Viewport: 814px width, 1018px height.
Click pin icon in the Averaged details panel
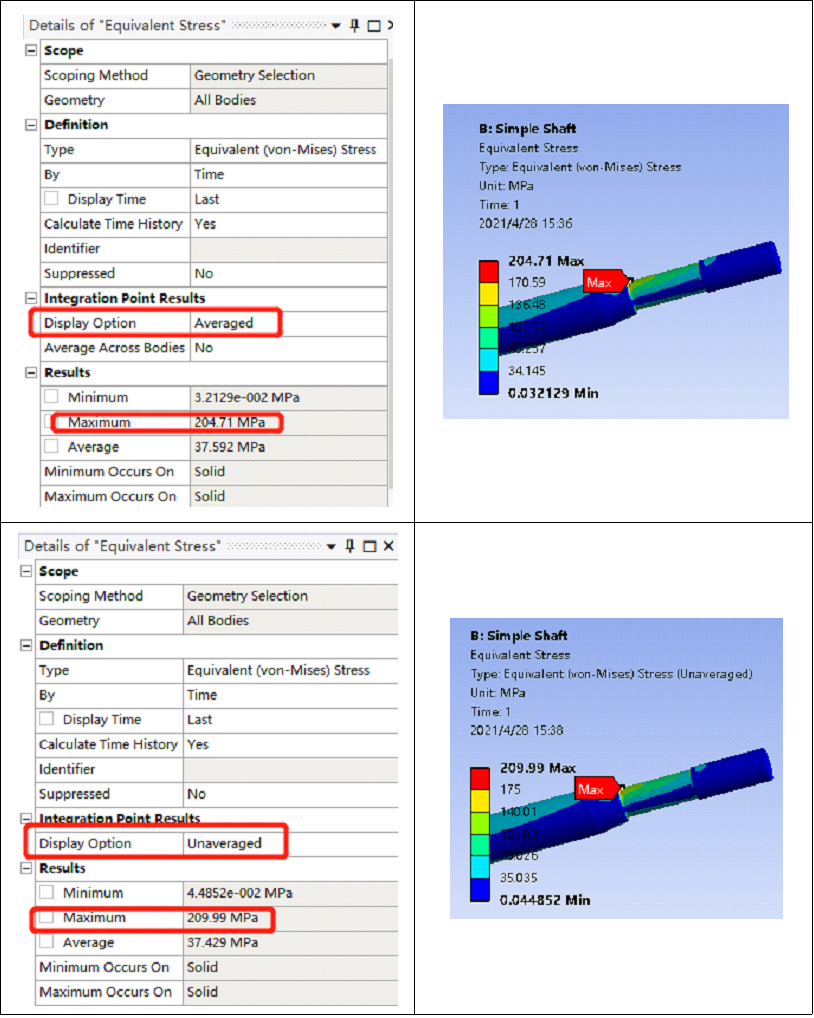354,26
